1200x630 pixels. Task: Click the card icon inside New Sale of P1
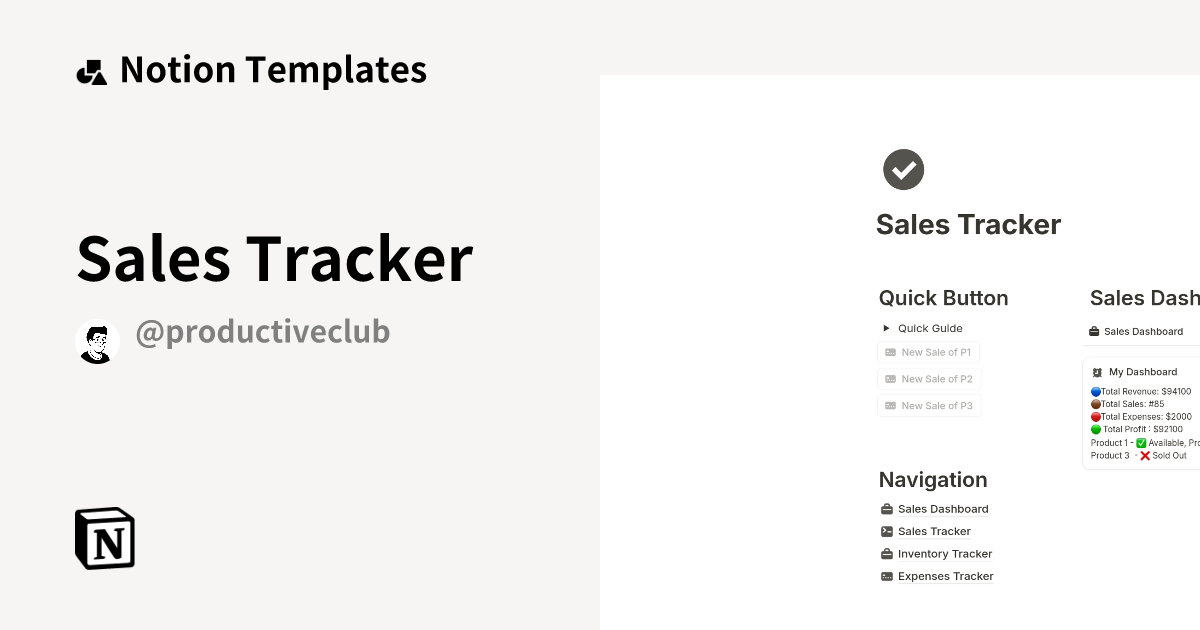[889, 352]
